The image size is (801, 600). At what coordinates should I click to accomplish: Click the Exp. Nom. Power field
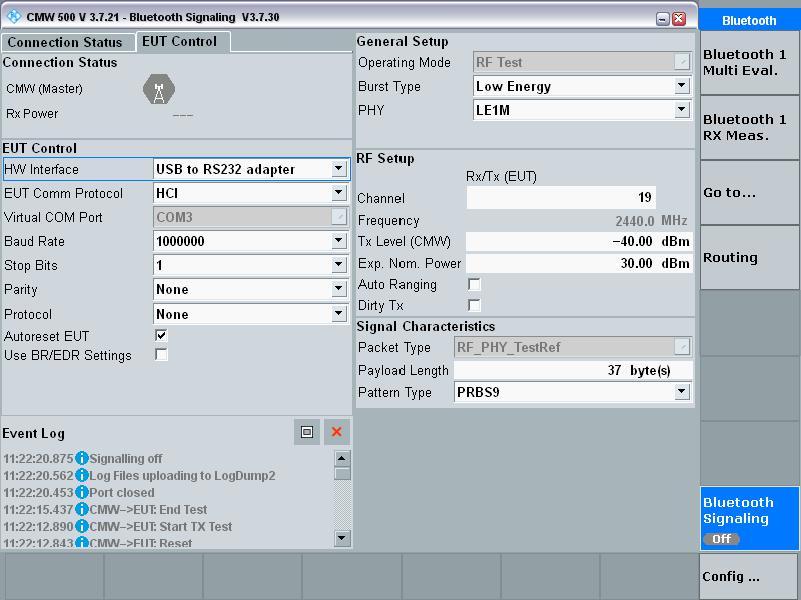[579, 263]
